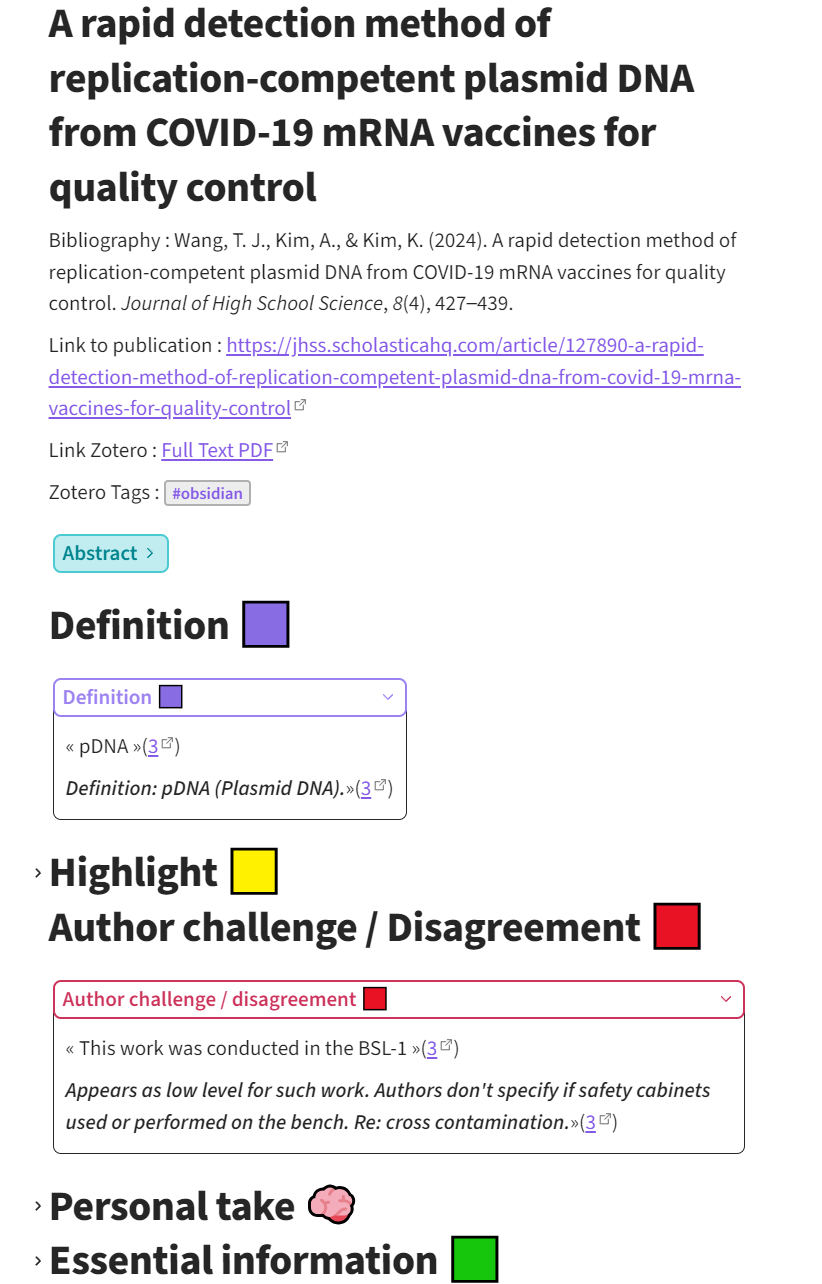822x1284 pixels.
Task: Click the green square beside Essential information
Action: [x=474, y=1260]
